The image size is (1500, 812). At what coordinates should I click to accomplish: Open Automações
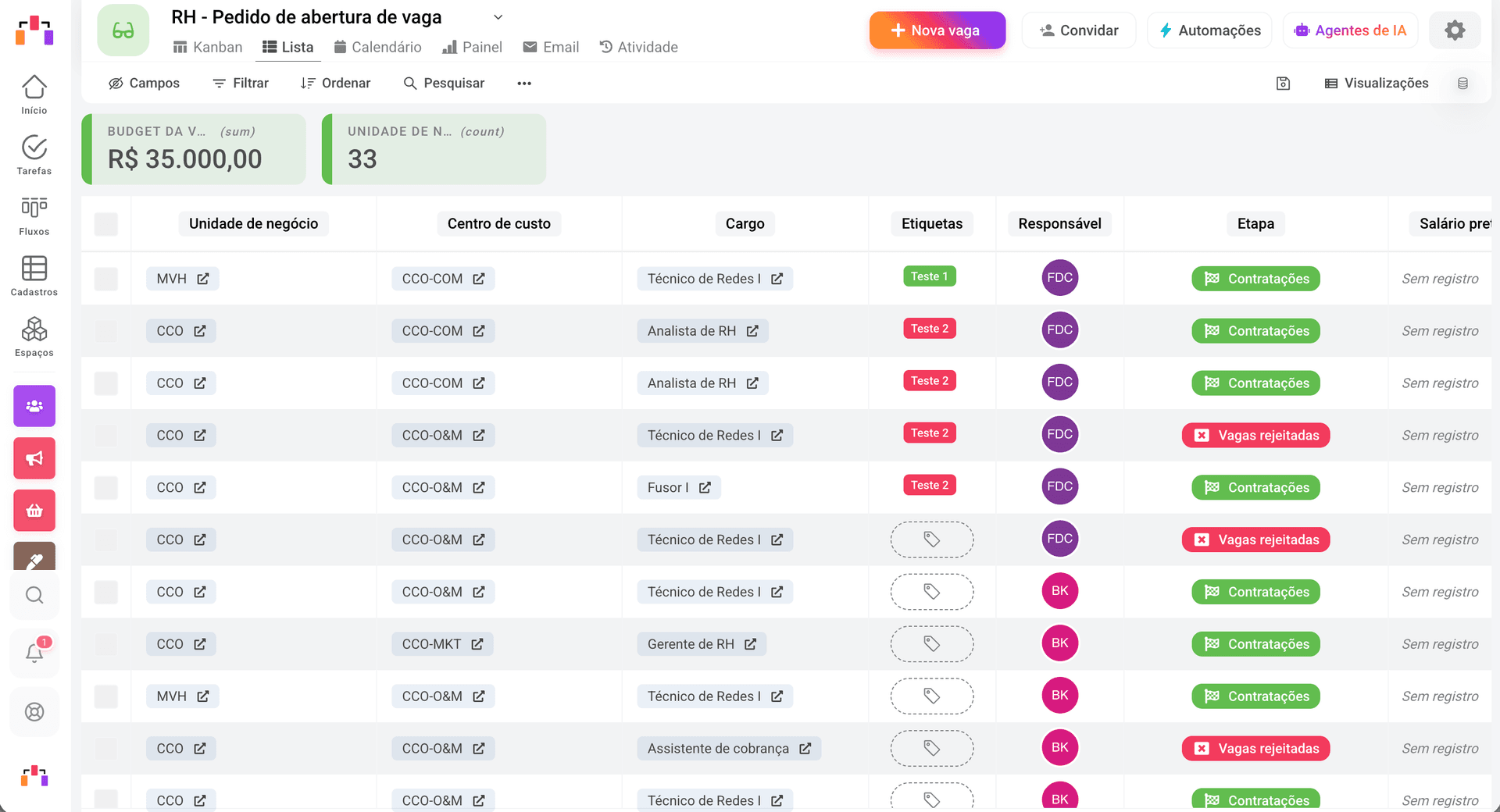pyautogui.click(x=1209, y=30)
